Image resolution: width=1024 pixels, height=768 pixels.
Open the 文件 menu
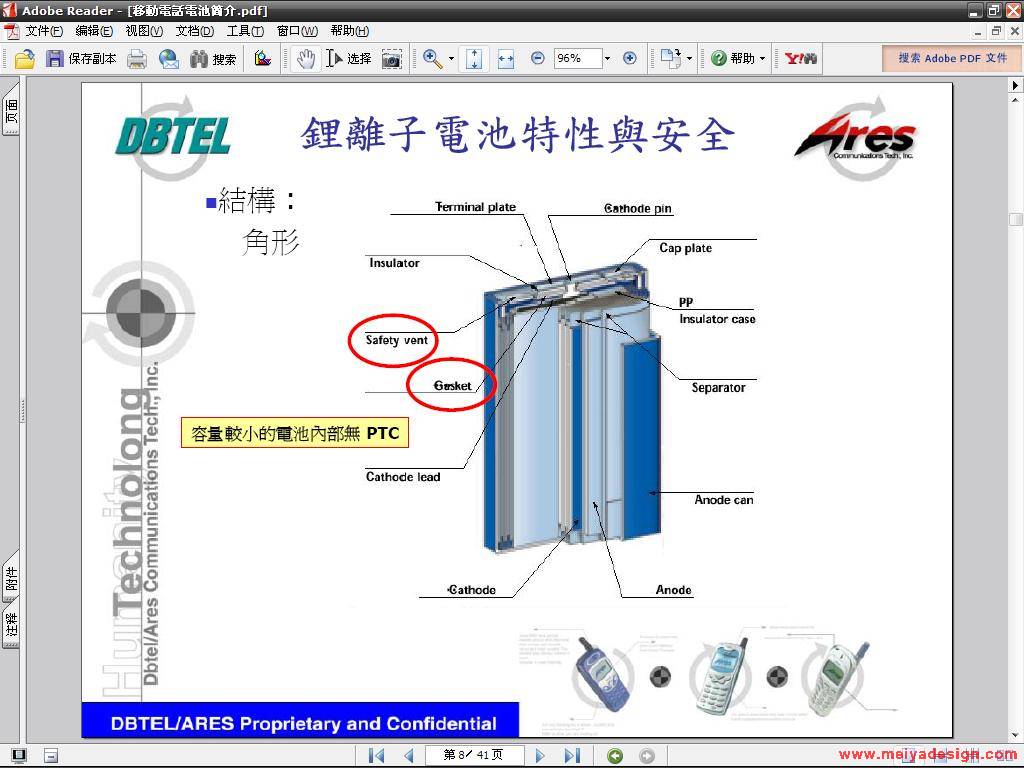point(44,31)
